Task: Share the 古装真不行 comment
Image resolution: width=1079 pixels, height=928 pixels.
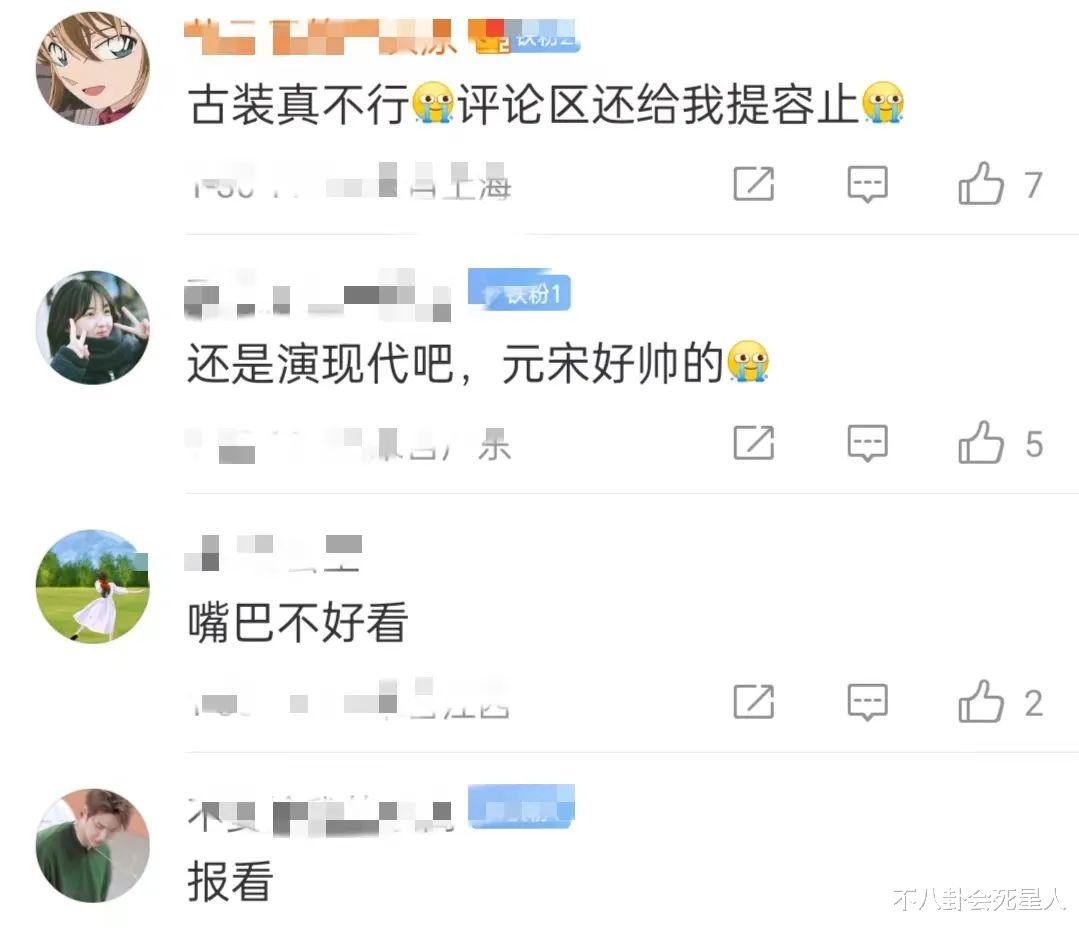Action: point(754,184)
